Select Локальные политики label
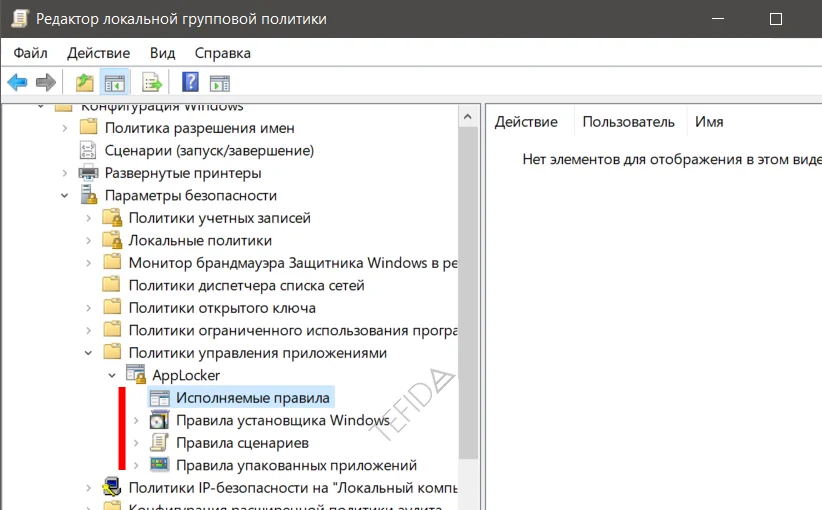Image resolution: width=822 pixels, height=510 pixels. point(200,241)
